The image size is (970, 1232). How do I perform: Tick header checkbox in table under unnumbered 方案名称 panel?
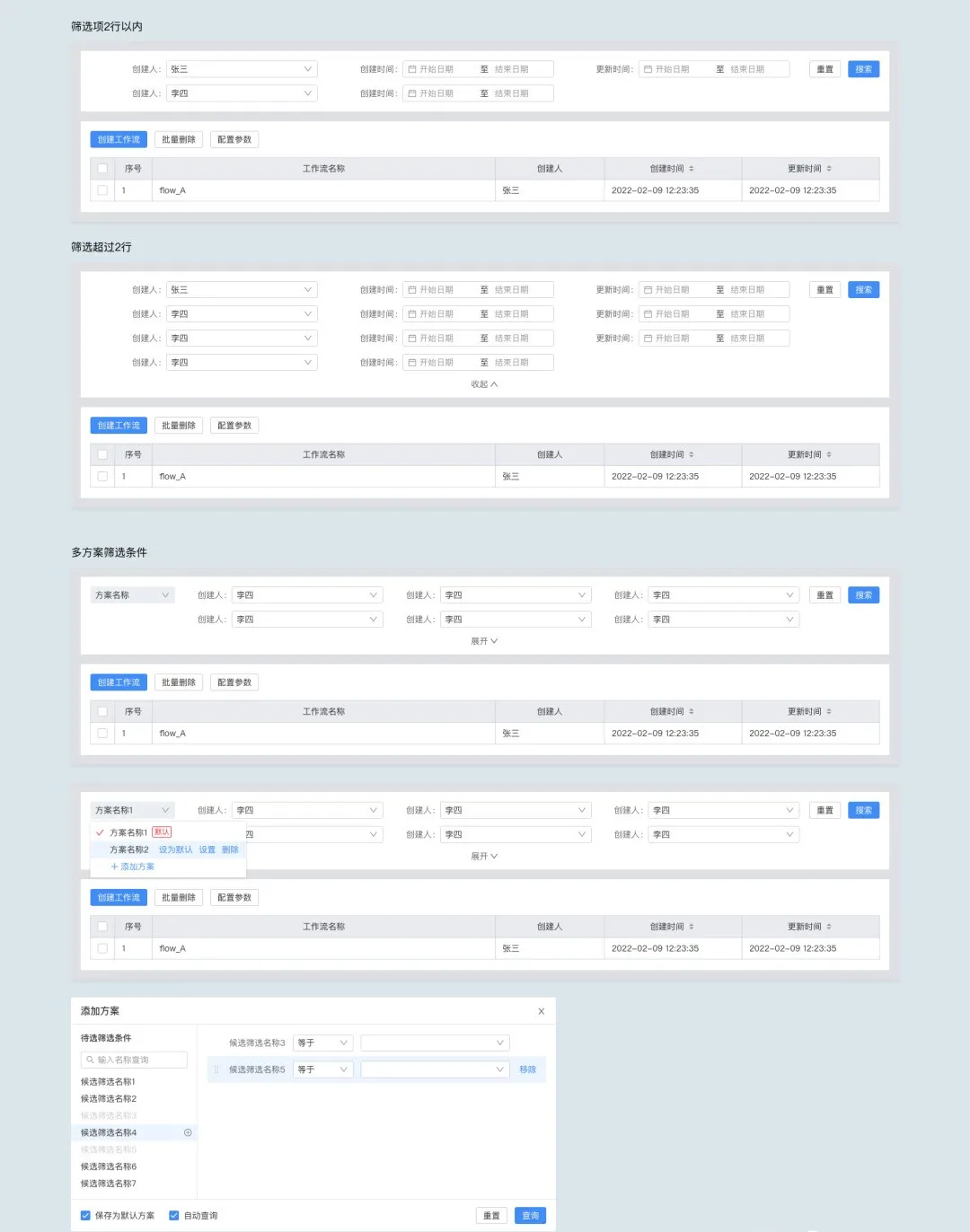click(102, 712)
